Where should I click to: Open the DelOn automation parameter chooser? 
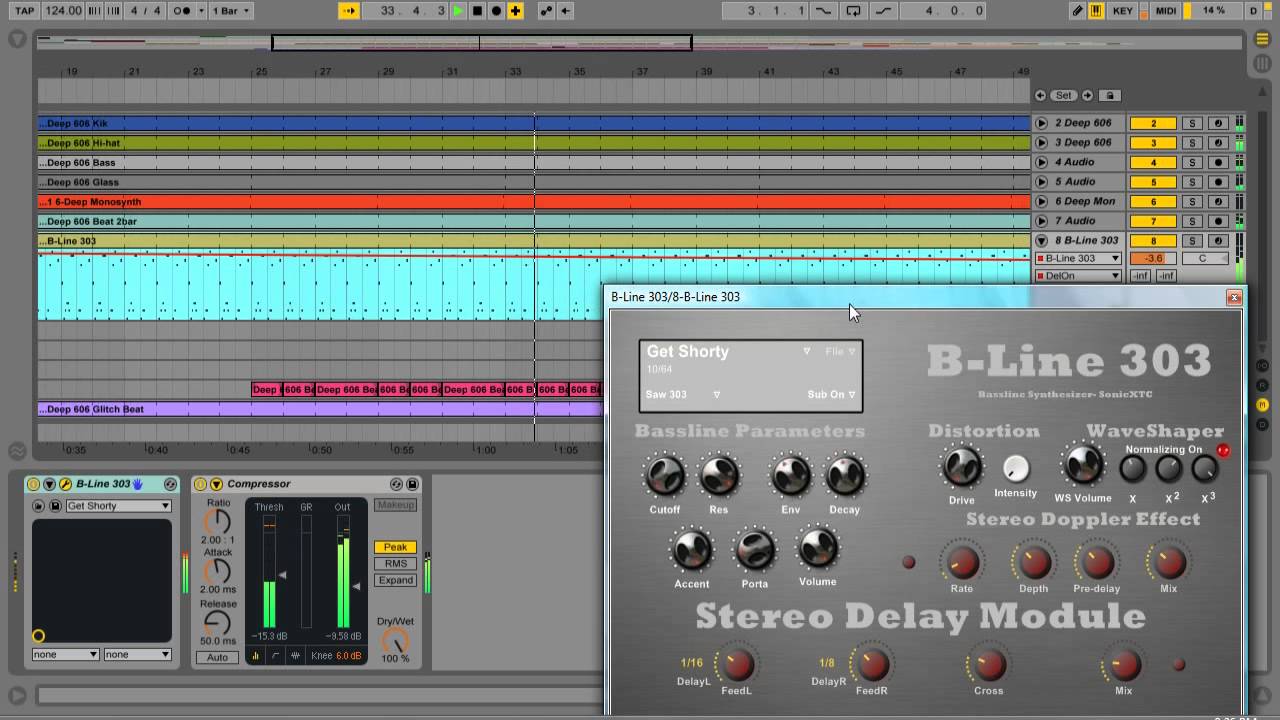(1078, 276)
